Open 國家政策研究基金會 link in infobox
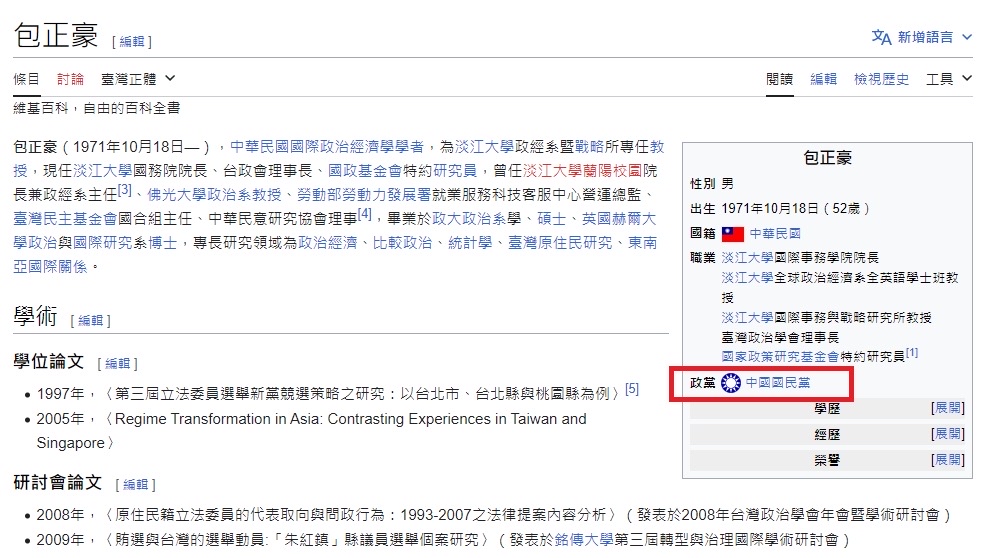The image size is (1005, 558). pyautogui.click(x=780, y=357)
